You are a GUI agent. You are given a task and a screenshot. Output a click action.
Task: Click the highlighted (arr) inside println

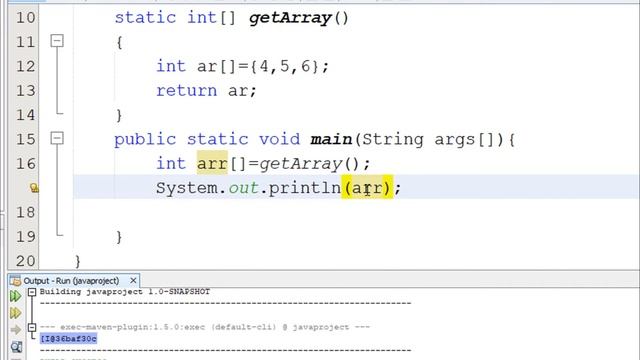[x=367, y=187]
